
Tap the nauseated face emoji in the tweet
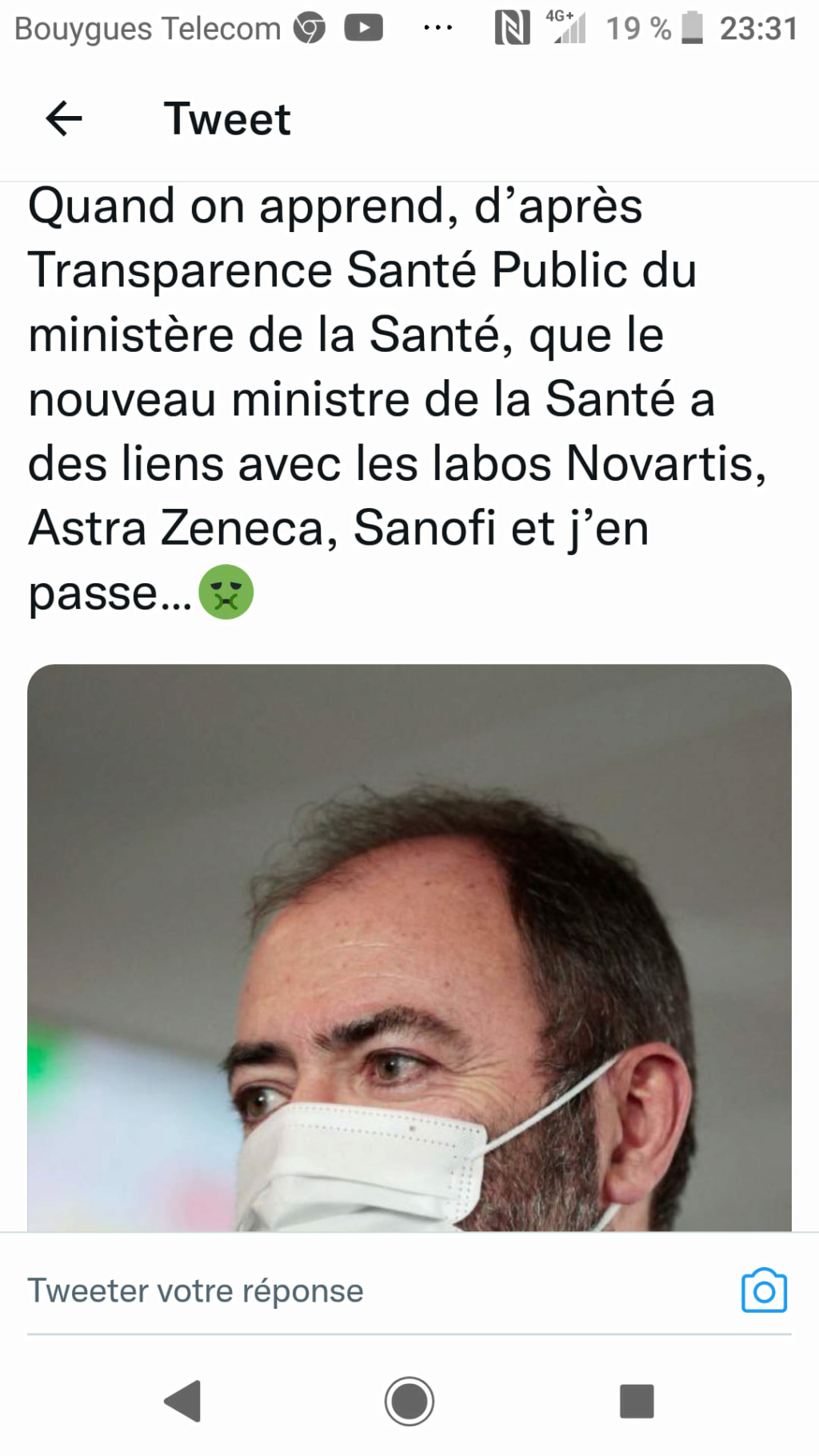[x=226, y=593]
